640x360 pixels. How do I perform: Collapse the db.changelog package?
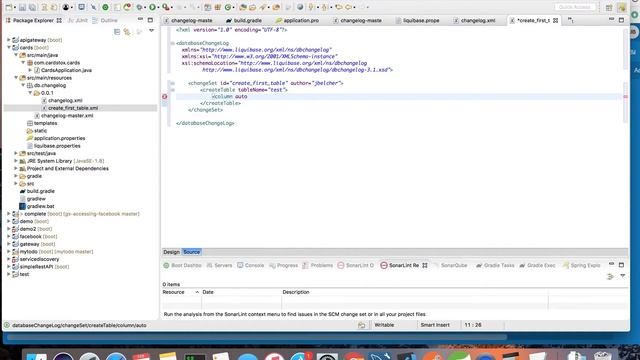(23, 85)
